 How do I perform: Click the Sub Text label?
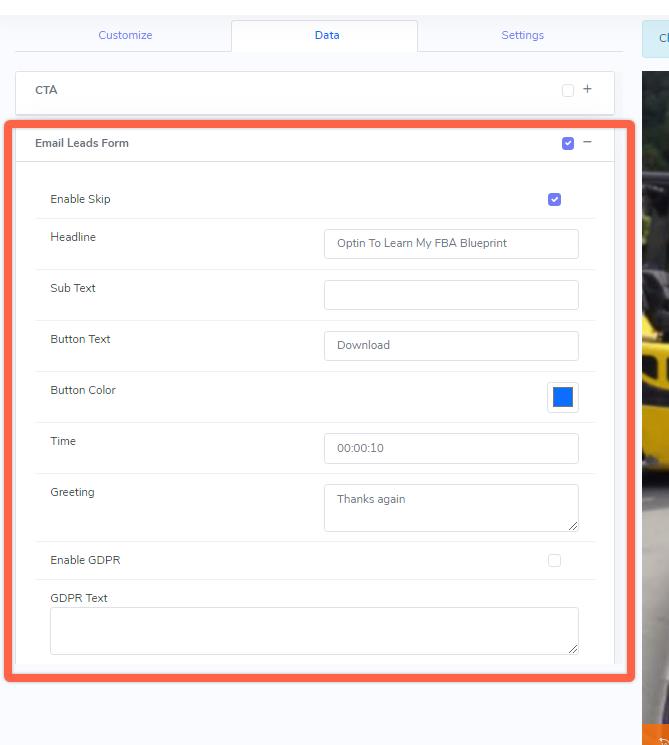tap(73, 288)
